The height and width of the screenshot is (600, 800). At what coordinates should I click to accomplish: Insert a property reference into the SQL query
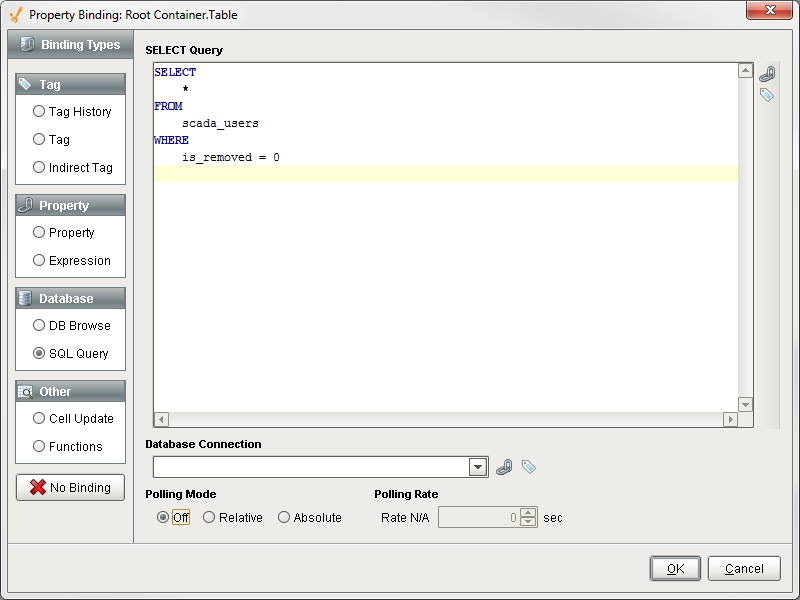pyautogui.click(x=766, y=75)
